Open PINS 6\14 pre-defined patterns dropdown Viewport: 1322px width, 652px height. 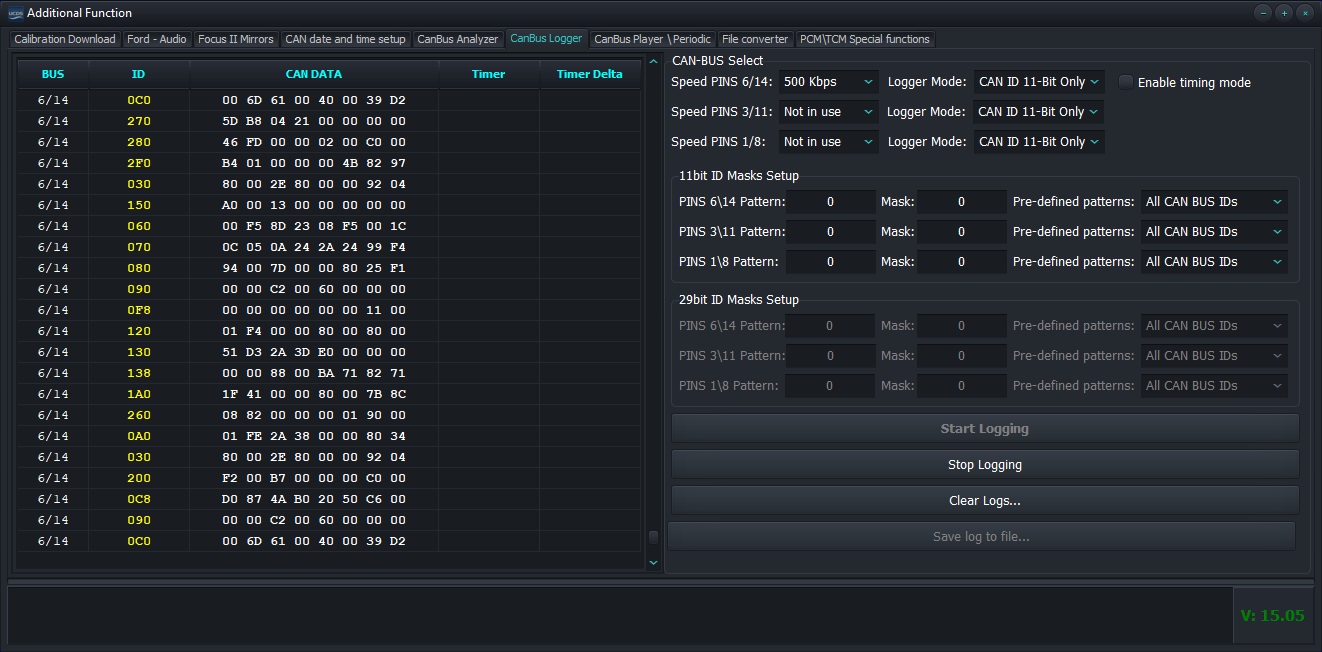1213,202
